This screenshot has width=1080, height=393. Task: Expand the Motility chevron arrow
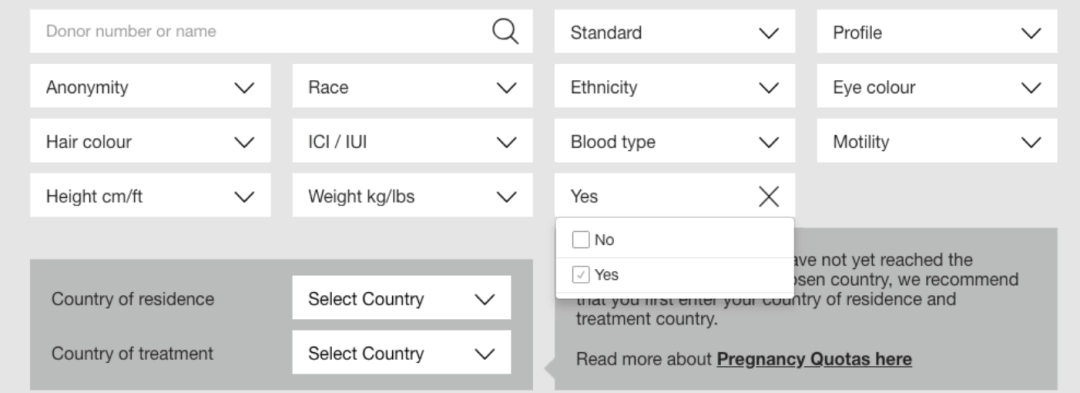pyautogui.click(x=1031, y=142)
